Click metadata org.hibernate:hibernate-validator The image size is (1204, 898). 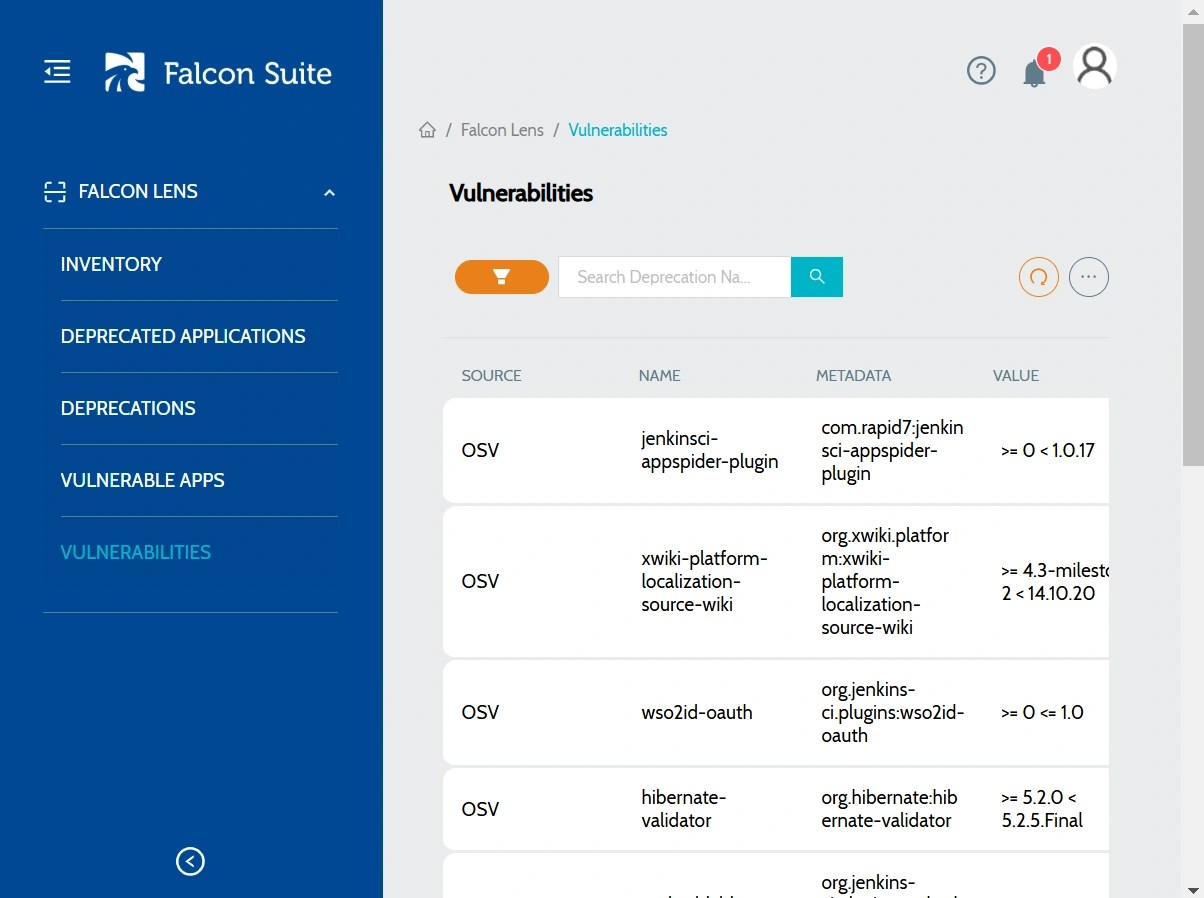pos(889,809)
